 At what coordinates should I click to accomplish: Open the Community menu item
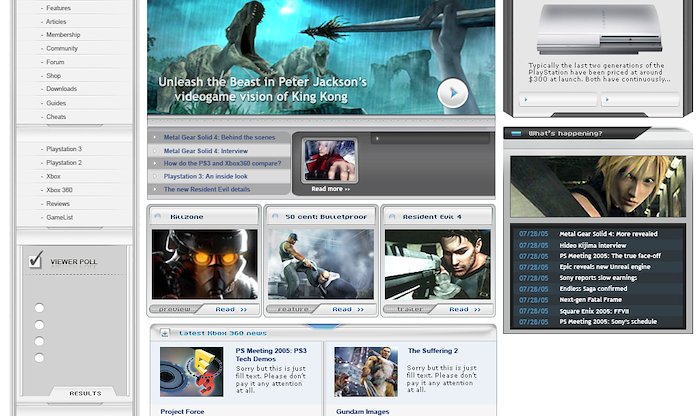click(62, 48)
